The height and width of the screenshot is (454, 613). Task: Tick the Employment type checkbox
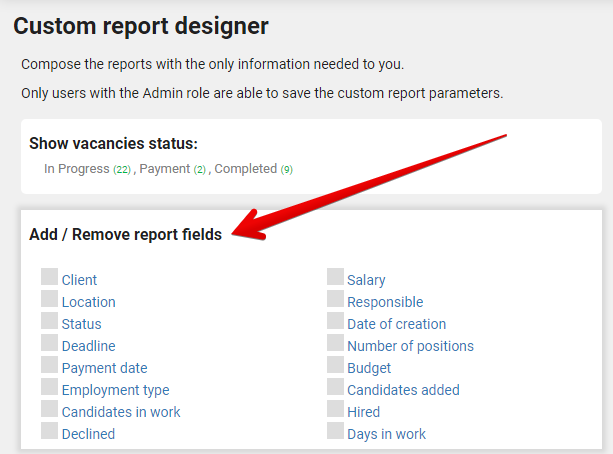pos(49,387)
